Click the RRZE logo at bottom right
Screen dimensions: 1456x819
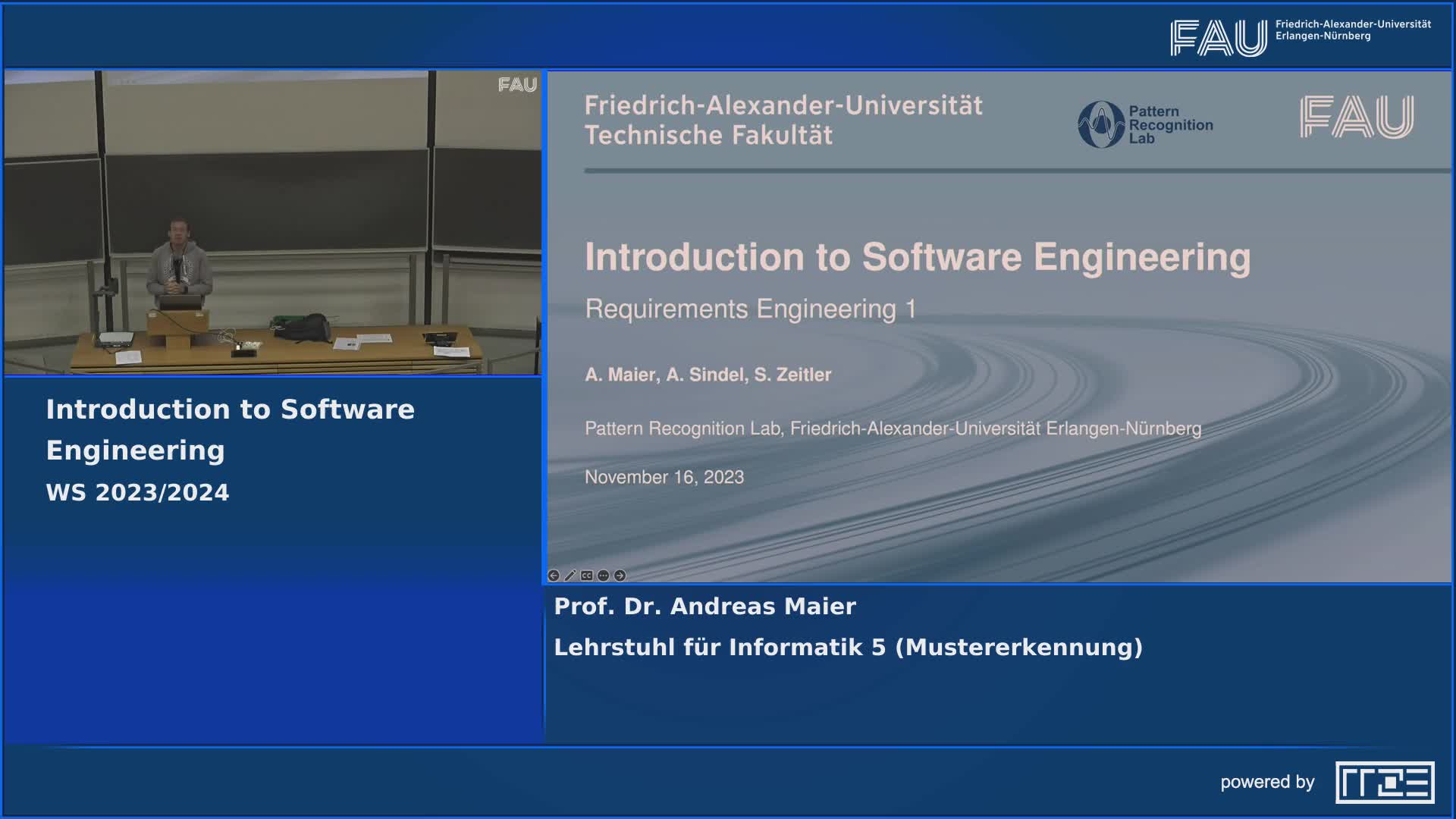point(1385,782)
